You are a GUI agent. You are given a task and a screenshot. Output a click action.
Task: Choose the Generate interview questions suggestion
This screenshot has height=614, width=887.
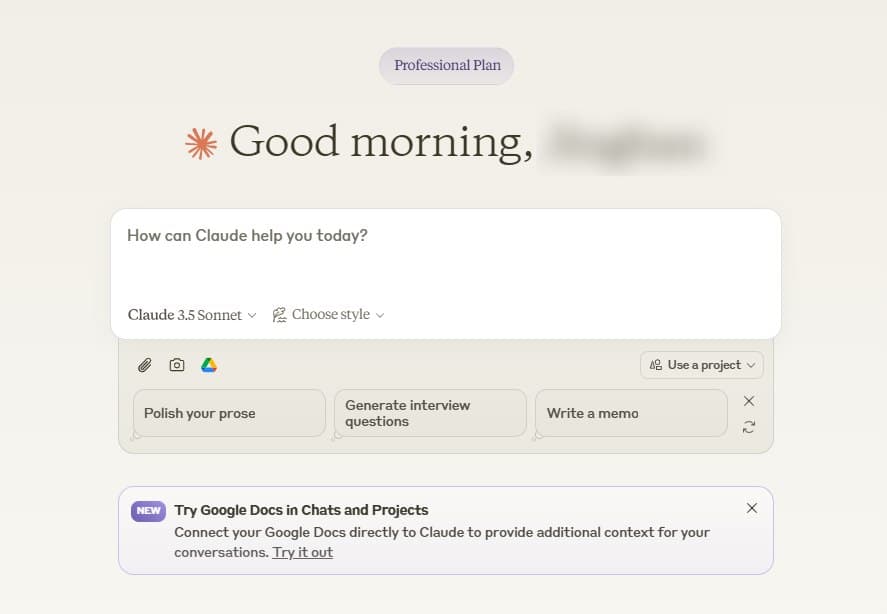[x=430, y=413]
